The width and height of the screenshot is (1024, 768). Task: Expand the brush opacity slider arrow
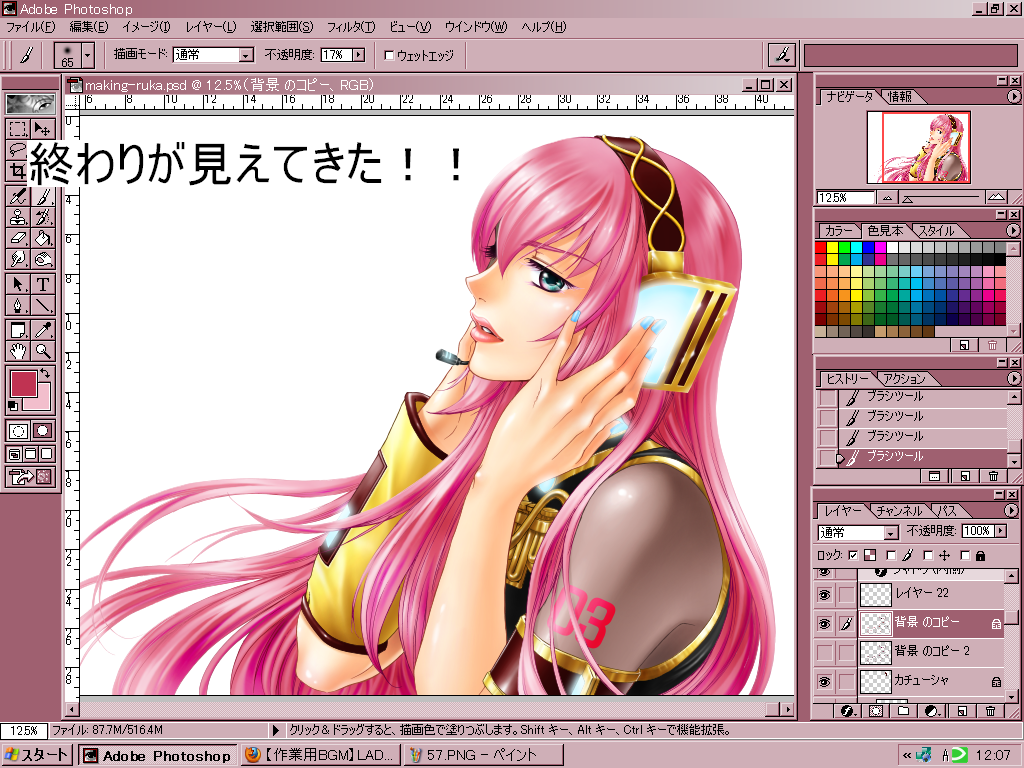pos(358,55)
